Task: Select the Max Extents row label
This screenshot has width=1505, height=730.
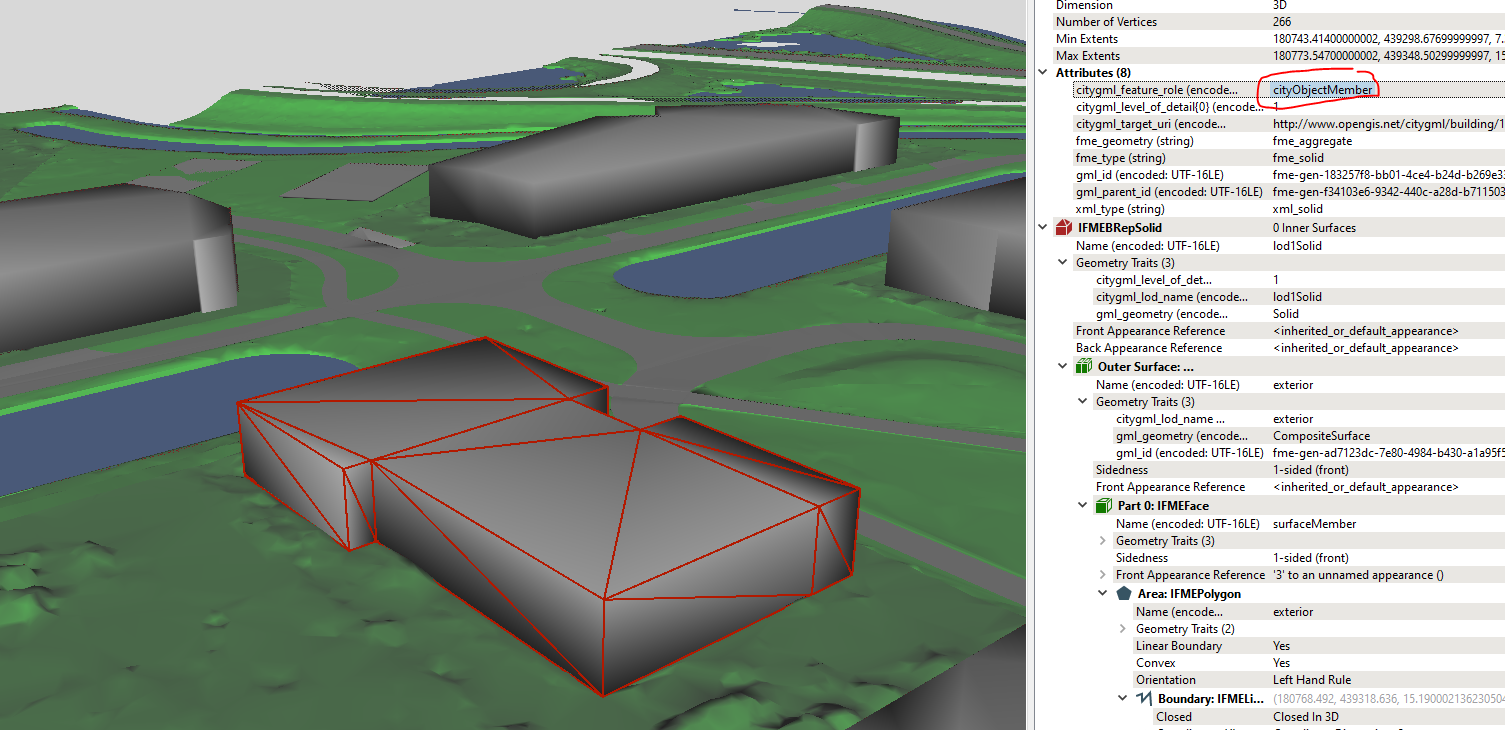Action: (x=1089, y=56)
